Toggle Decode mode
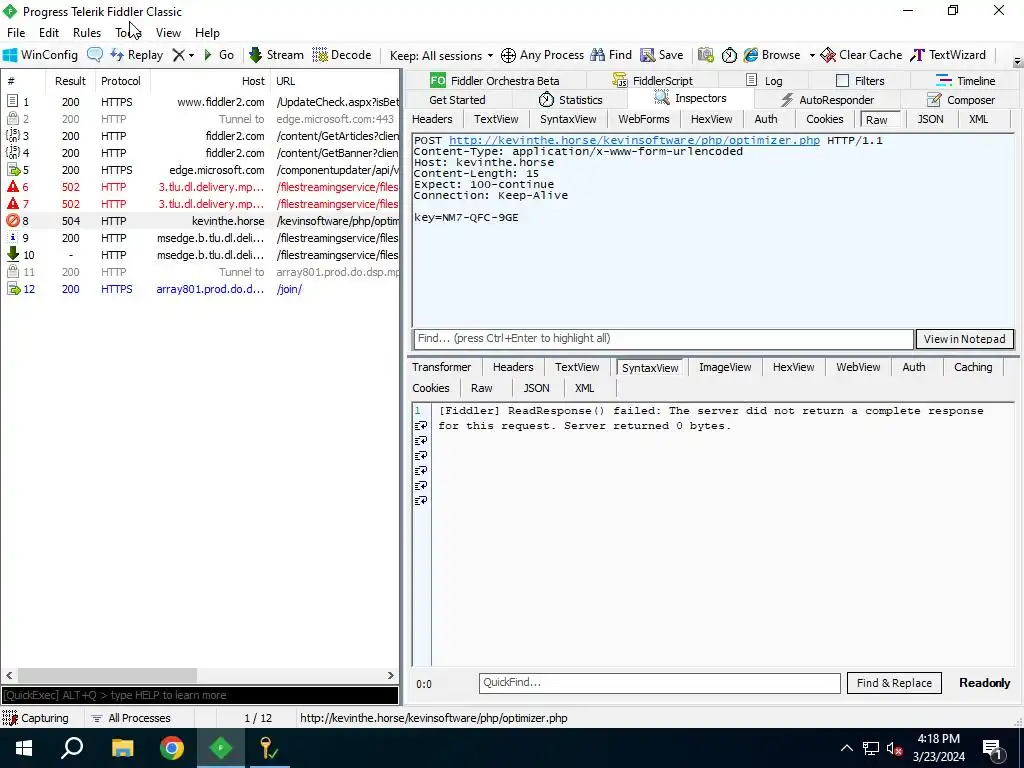Viewport: 1024px width, 768px height. (x=342, y=55)
